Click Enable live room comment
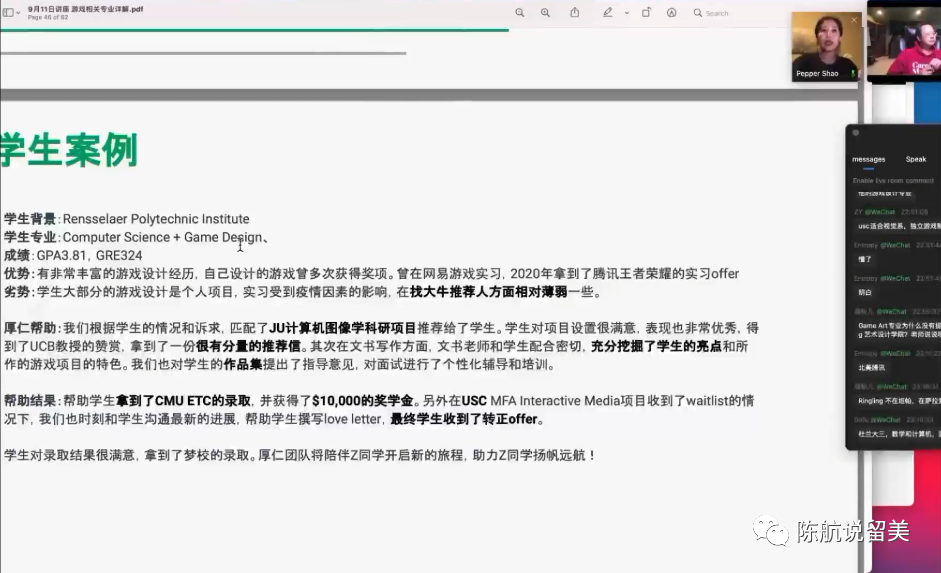This screenshot has height=573, width=941. tap(893, 180)
